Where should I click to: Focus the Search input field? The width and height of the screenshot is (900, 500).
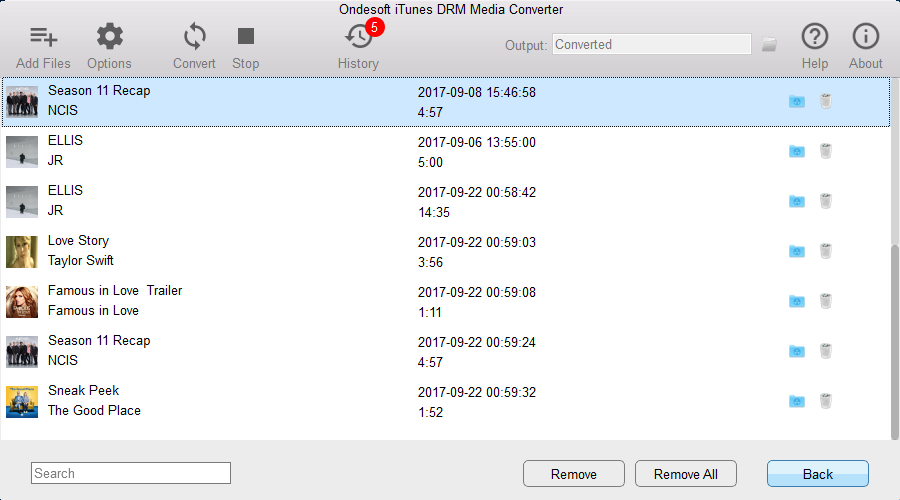pos(131,473)
